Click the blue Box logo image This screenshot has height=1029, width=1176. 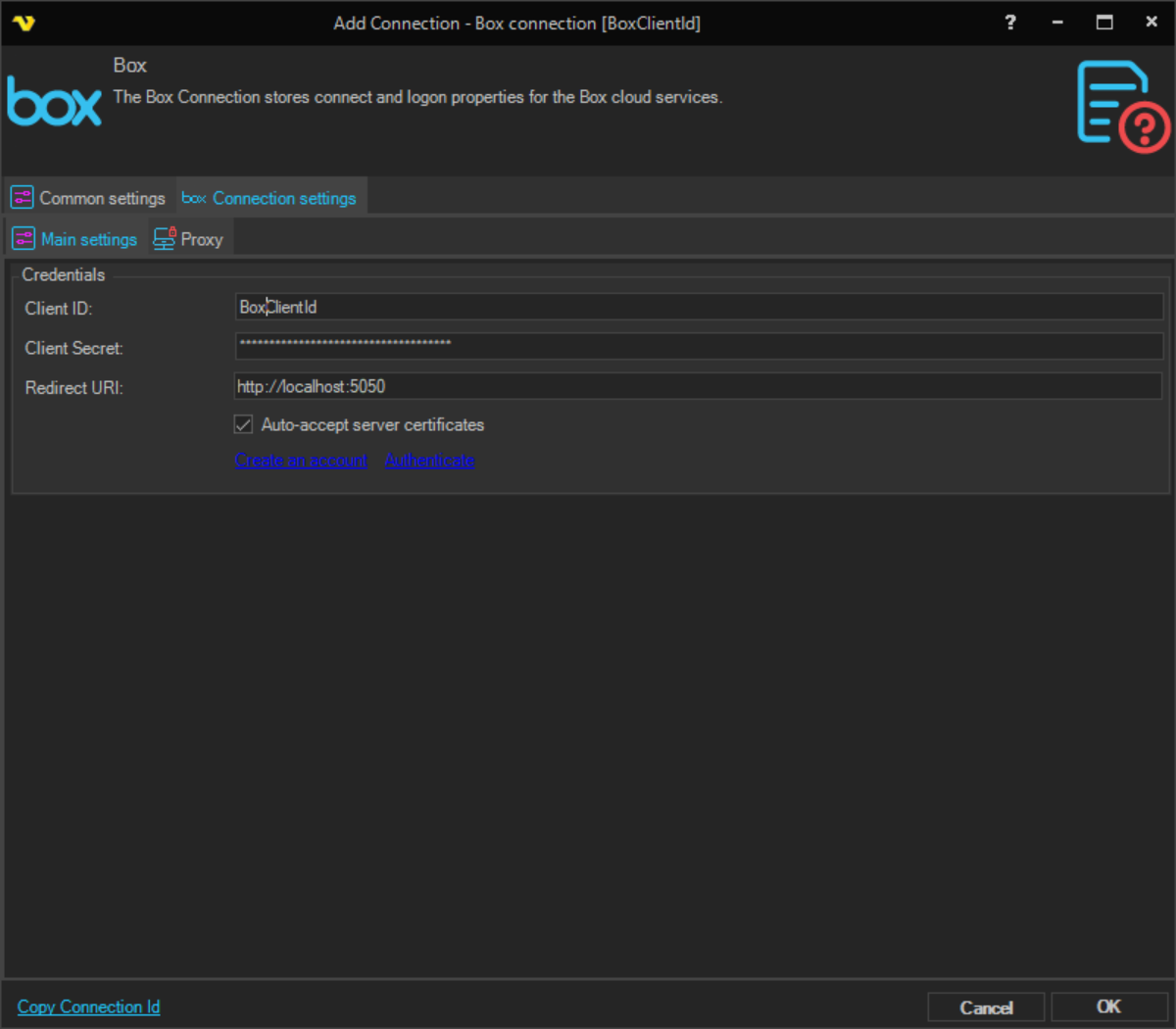[x=55, y=102]
